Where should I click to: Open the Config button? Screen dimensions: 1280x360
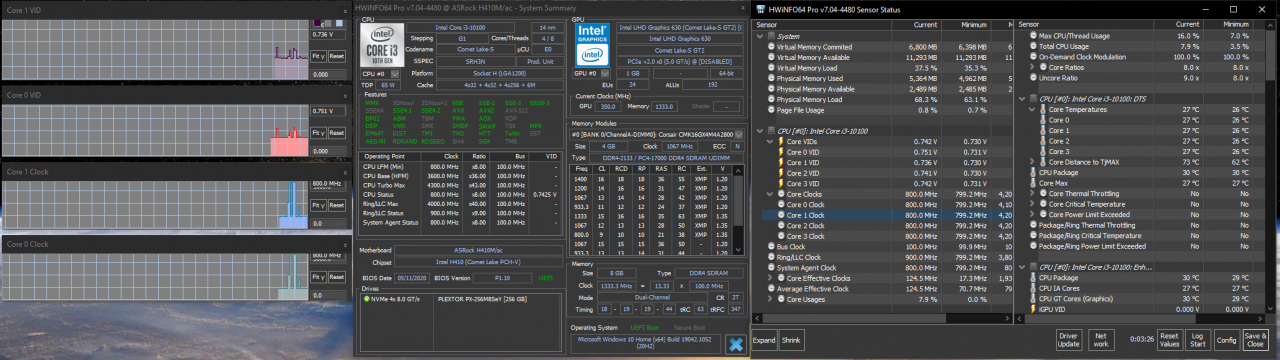(x=1227, y=339)
